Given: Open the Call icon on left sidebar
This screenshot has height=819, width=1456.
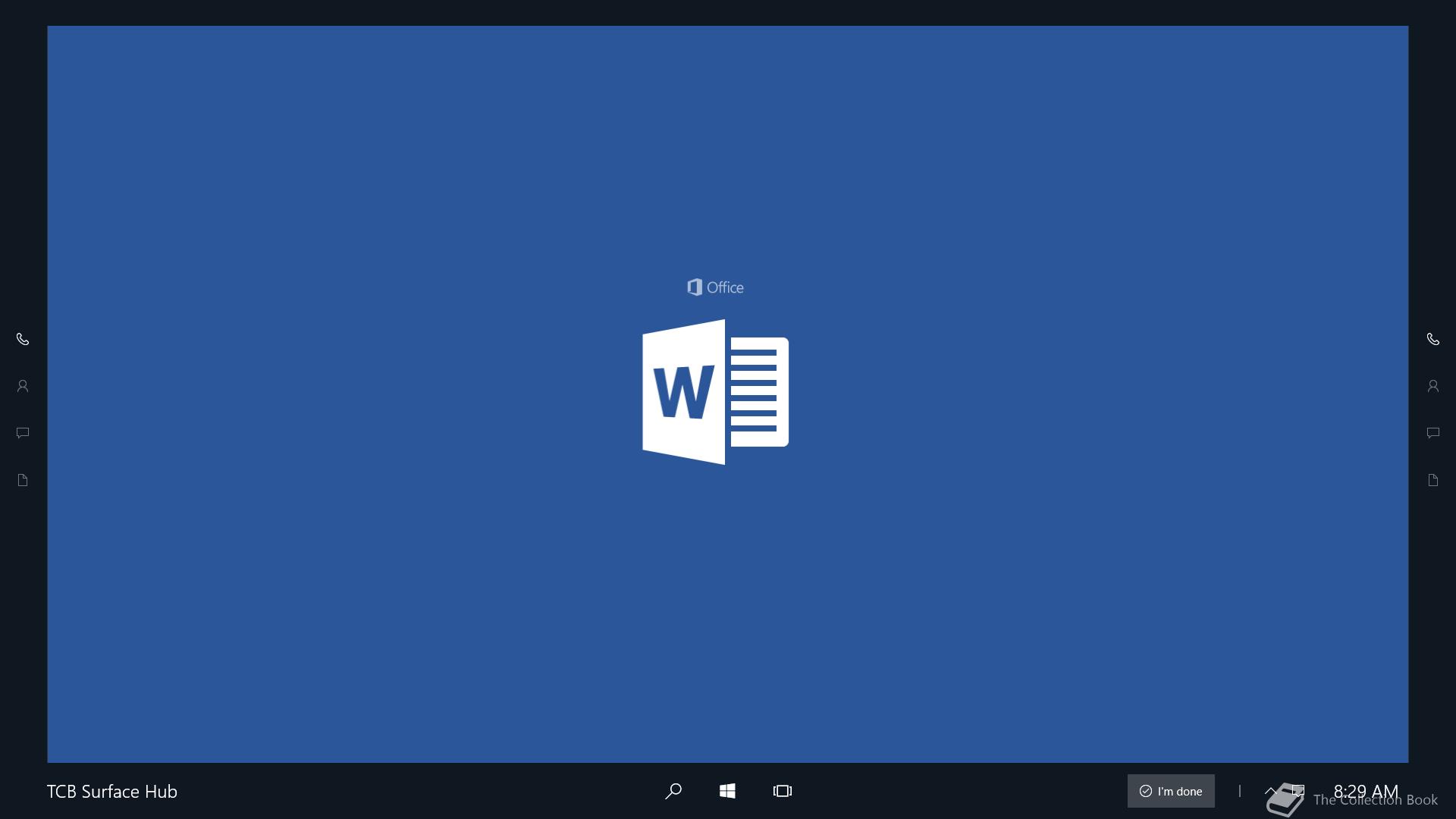Looking at the screenshot, I should pos(23,339).
